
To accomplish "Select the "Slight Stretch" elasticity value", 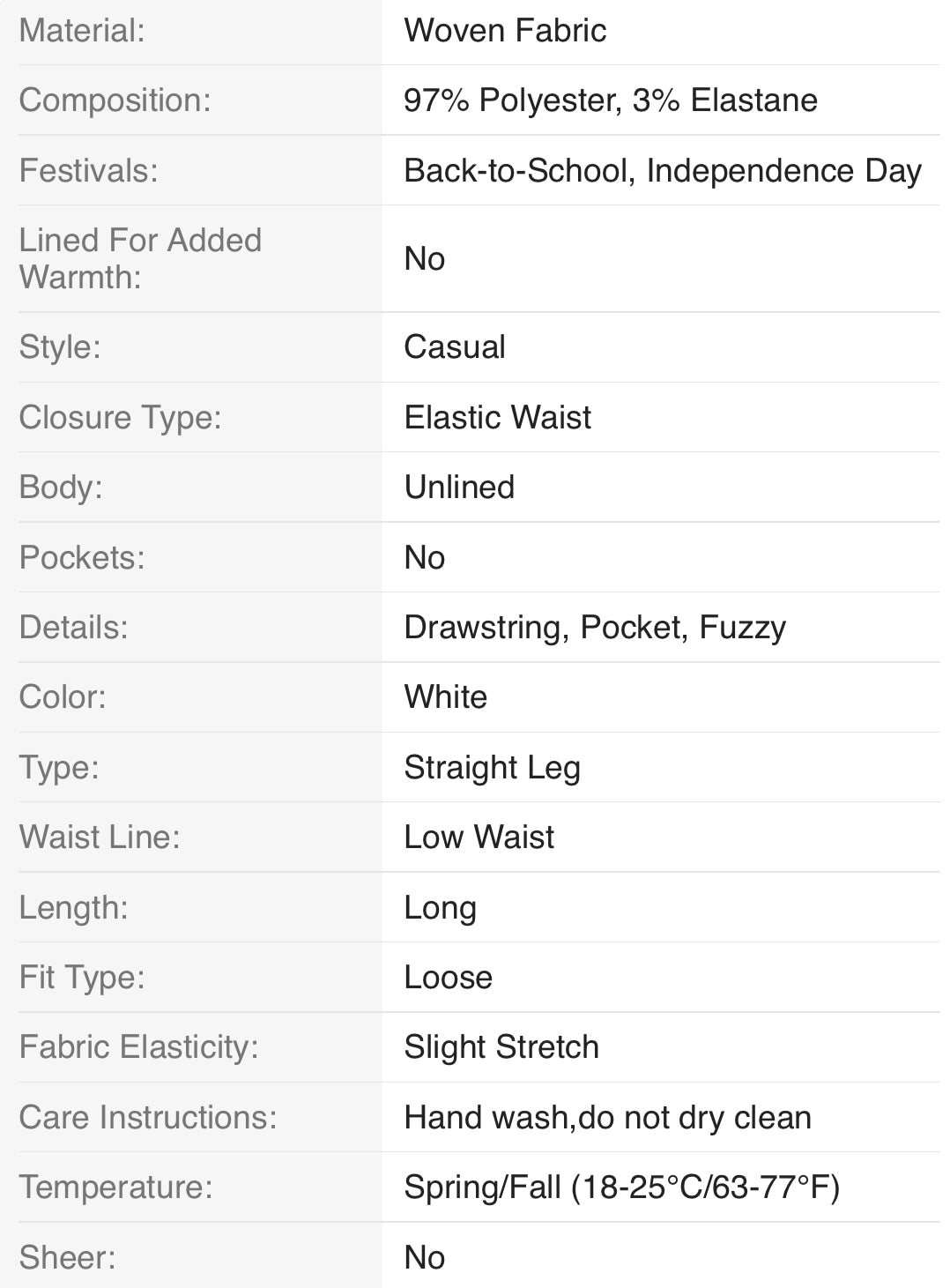I will (x=501, y=1047).
